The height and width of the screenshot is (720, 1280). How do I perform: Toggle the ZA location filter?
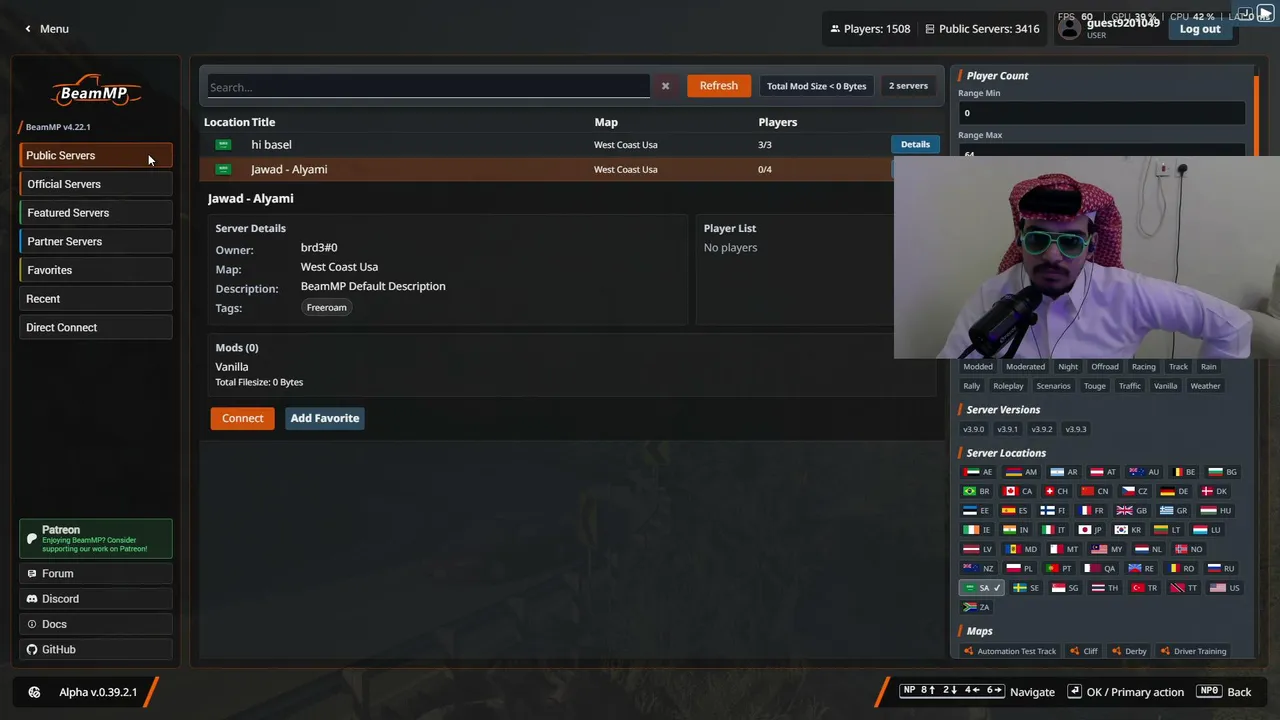(976, 607)
